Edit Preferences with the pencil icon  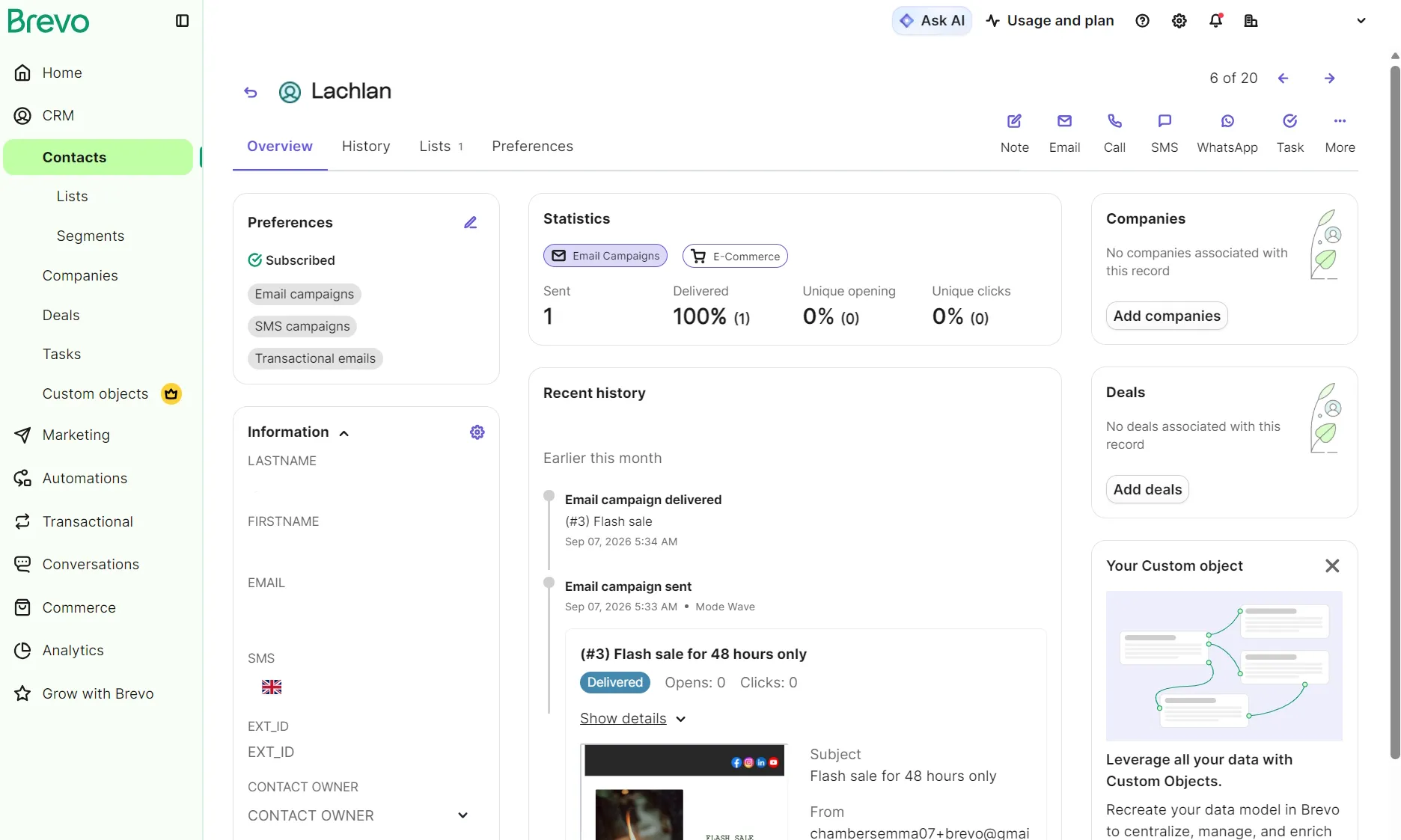point(471,223)
